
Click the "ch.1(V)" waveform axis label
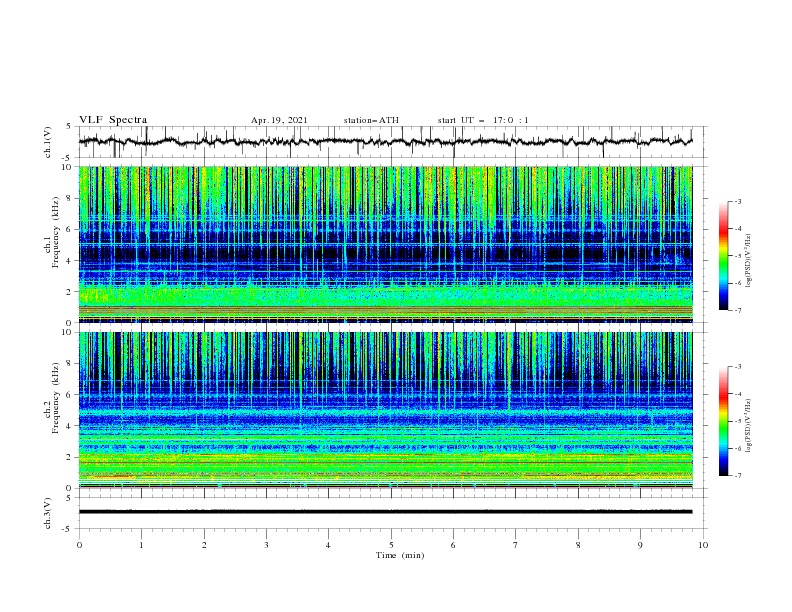[48, 142]
